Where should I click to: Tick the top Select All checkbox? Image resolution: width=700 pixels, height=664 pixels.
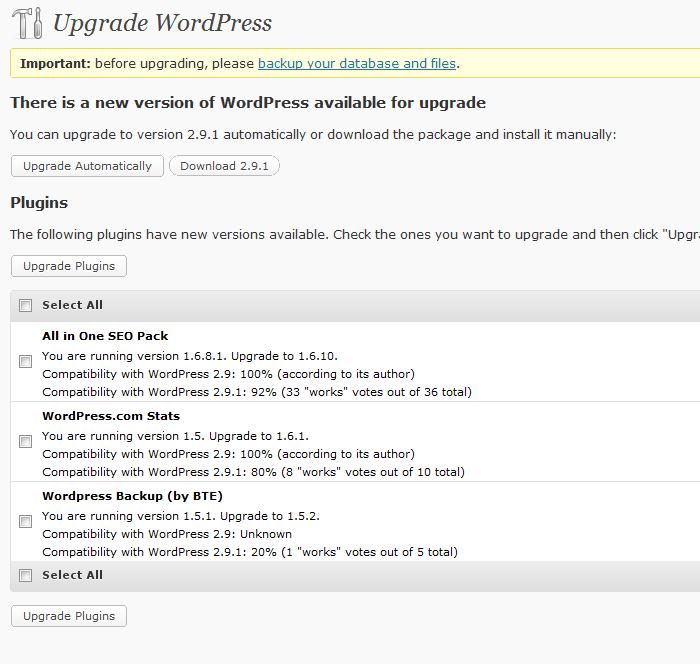pos(25,305)
